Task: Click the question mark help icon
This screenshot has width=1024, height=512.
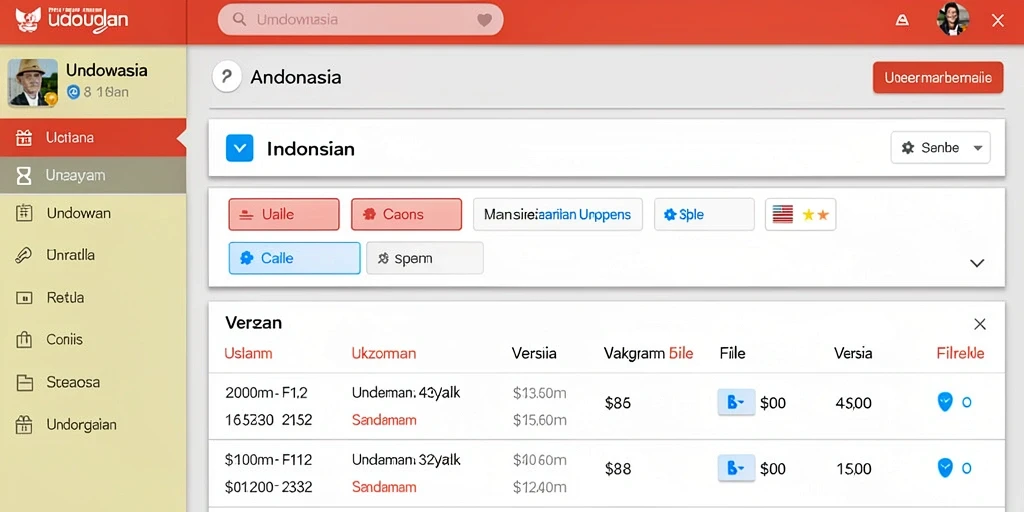Action: (227, 78)
